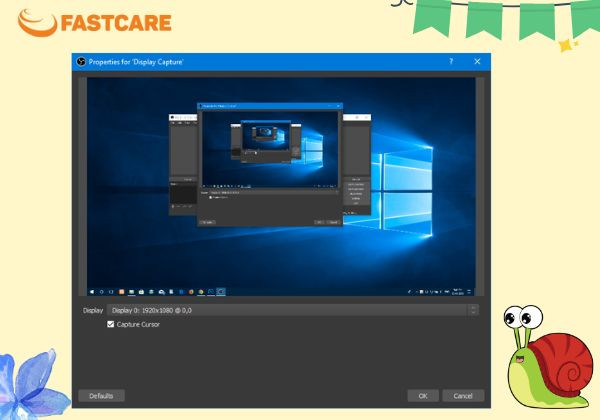
Task: Close the Display Capture properties dialog
Action: [477, 61]
